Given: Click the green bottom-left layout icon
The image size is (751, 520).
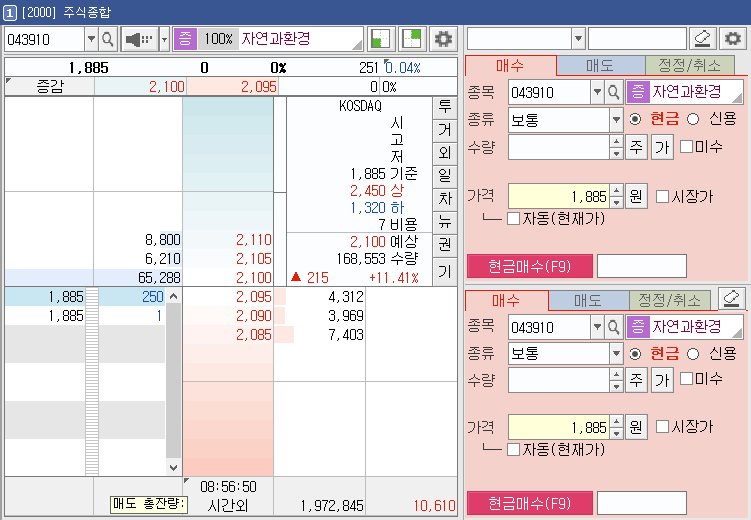Looking at the screenshot, I should 381,39.
